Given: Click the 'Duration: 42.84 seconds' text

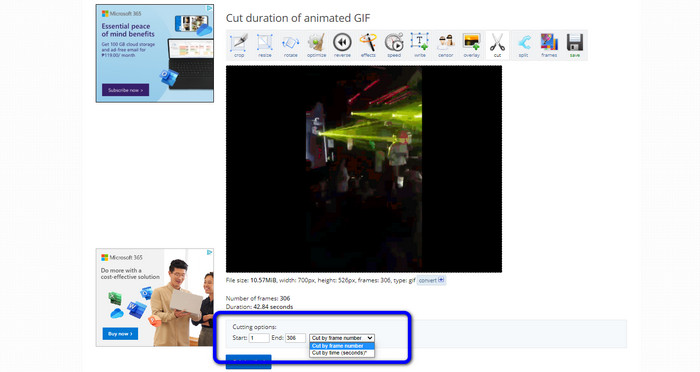Looking at the screenshot, I should point(259,307).
